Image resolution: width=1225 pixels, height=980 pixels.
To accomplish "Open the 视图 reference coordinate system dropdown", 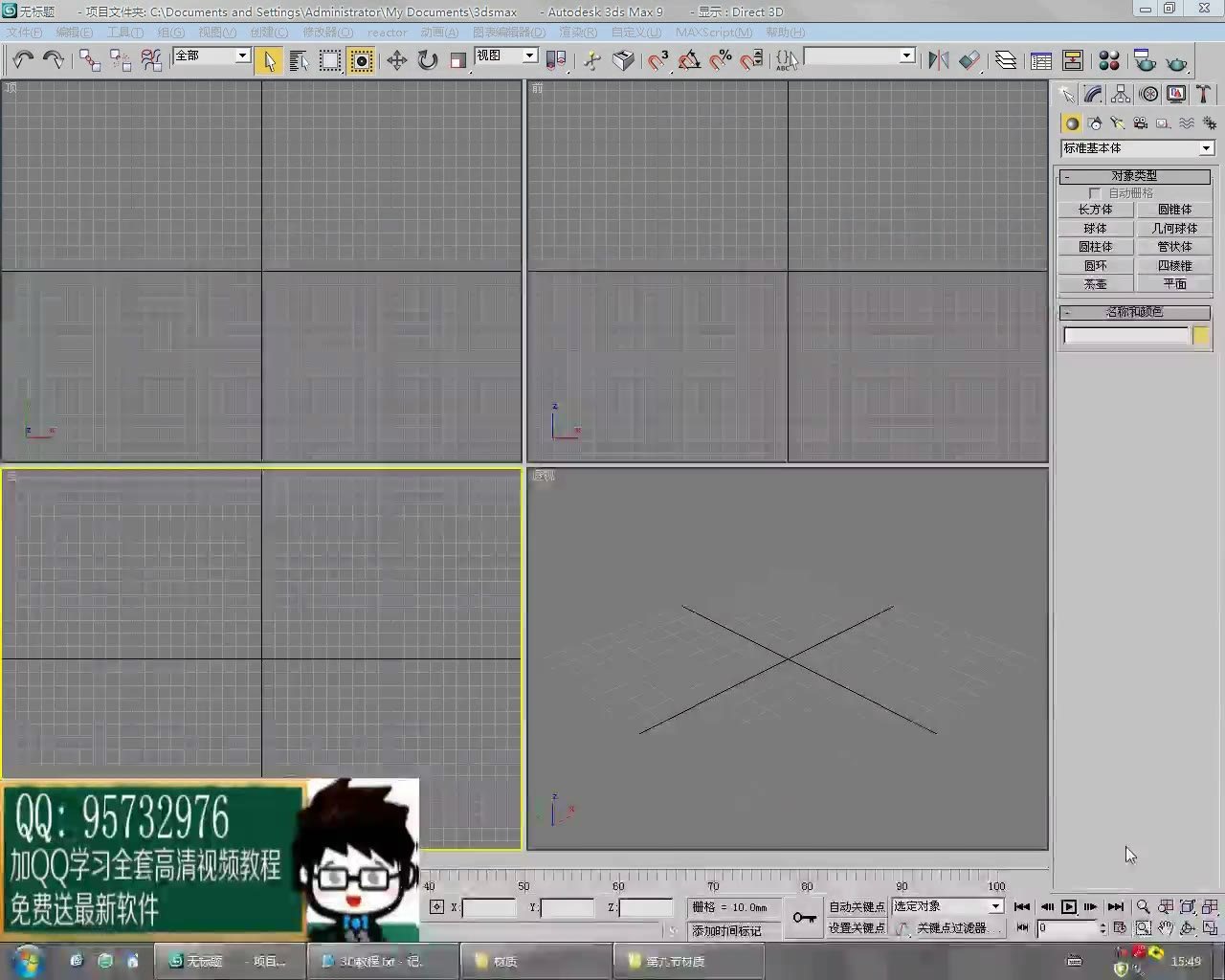I will [x=531, y=56].
